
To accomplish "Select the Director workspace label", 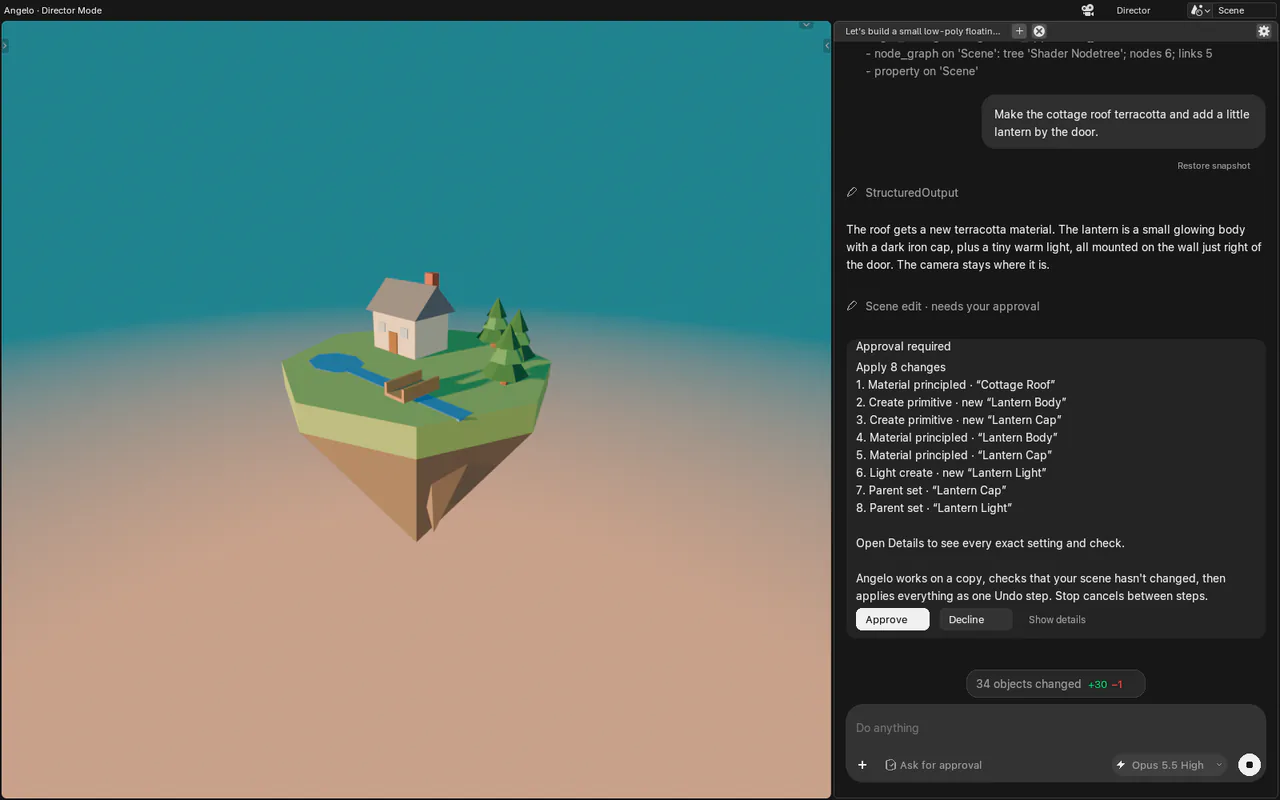I will 1133,10.
